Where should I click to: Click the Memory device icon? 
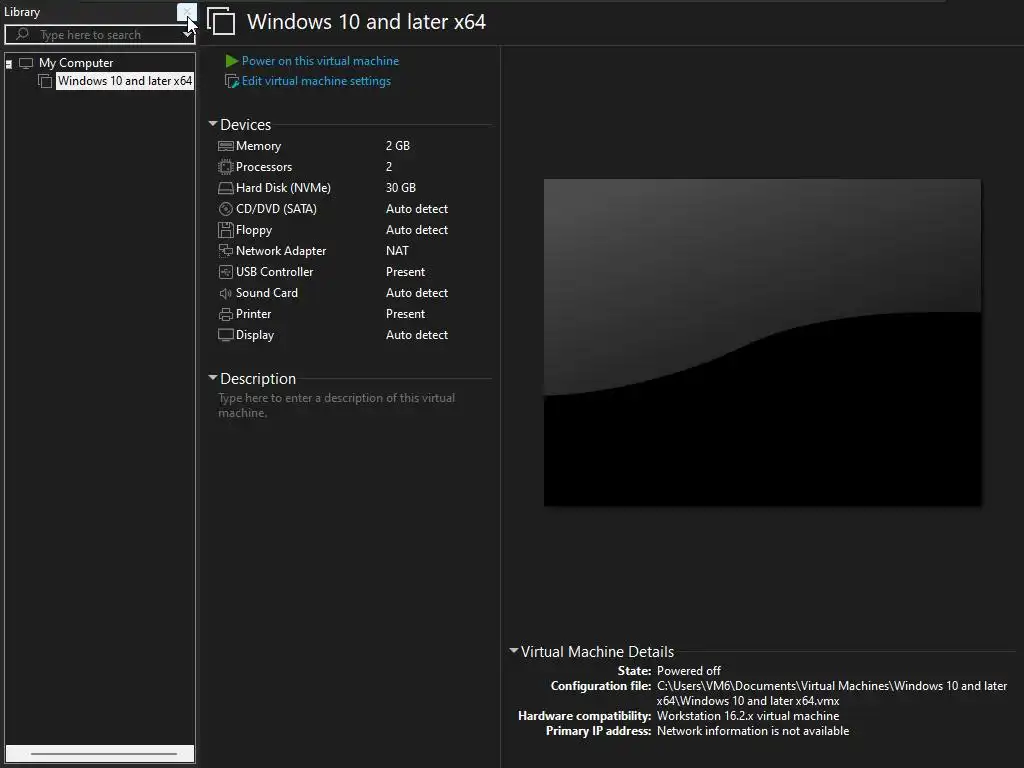click(x=225, y=146)
